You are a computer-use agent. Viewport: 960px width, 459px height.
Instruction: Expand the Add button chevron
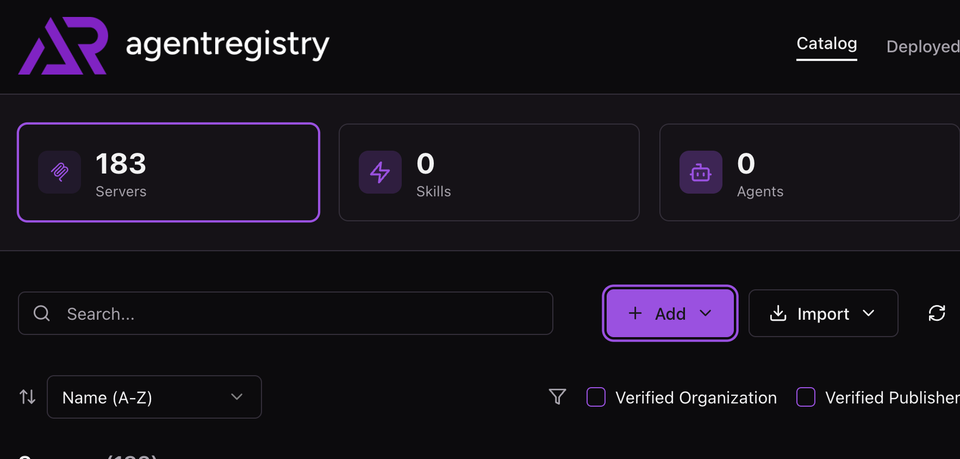tap(705, 313)
